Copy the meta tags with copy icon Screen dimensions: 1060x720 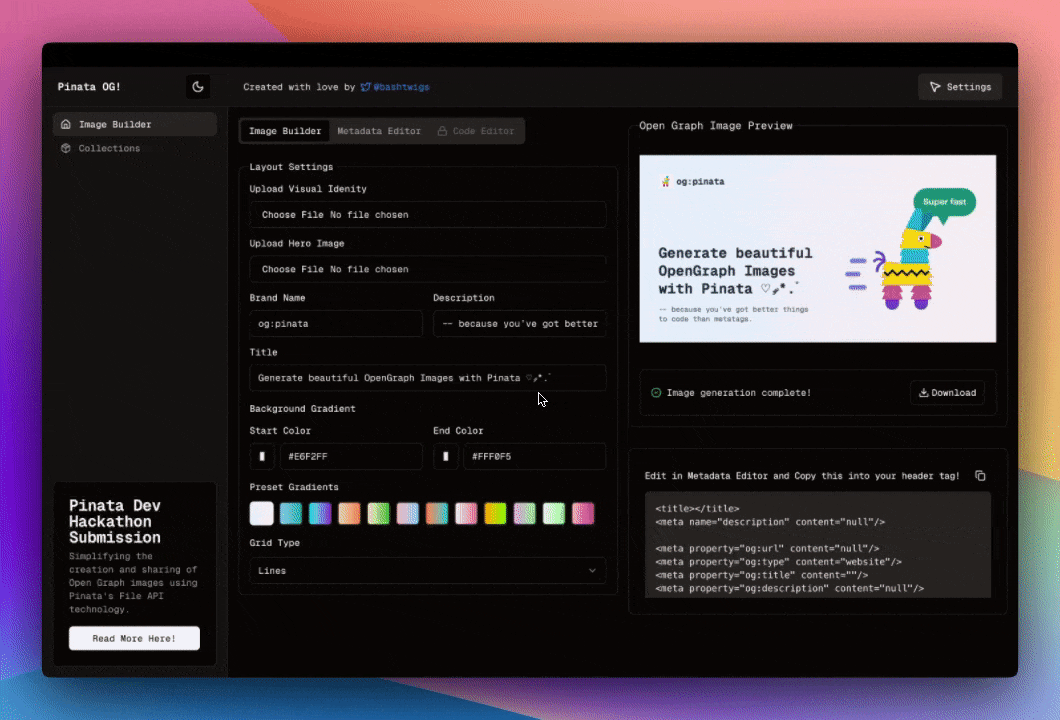point(980,476)
